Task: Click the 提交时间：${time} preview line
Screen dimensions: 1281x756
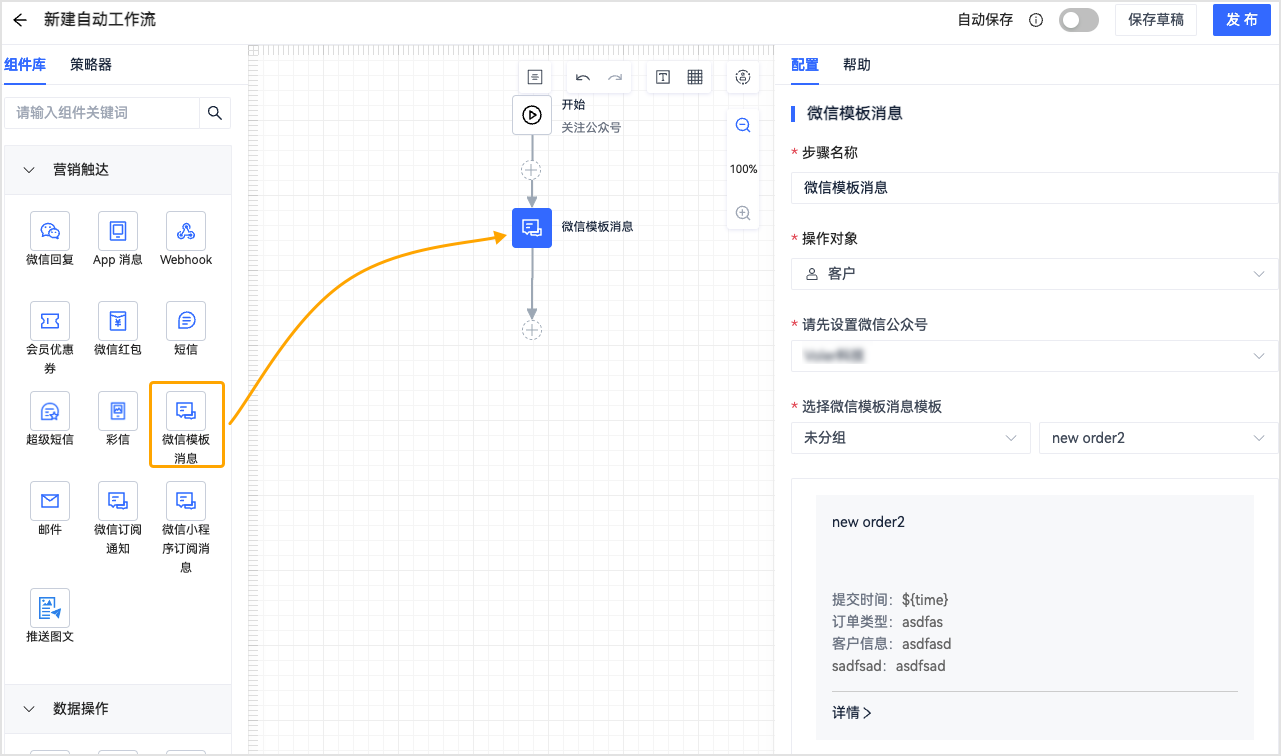Action: pyautogui.click(x=890, y=600)
